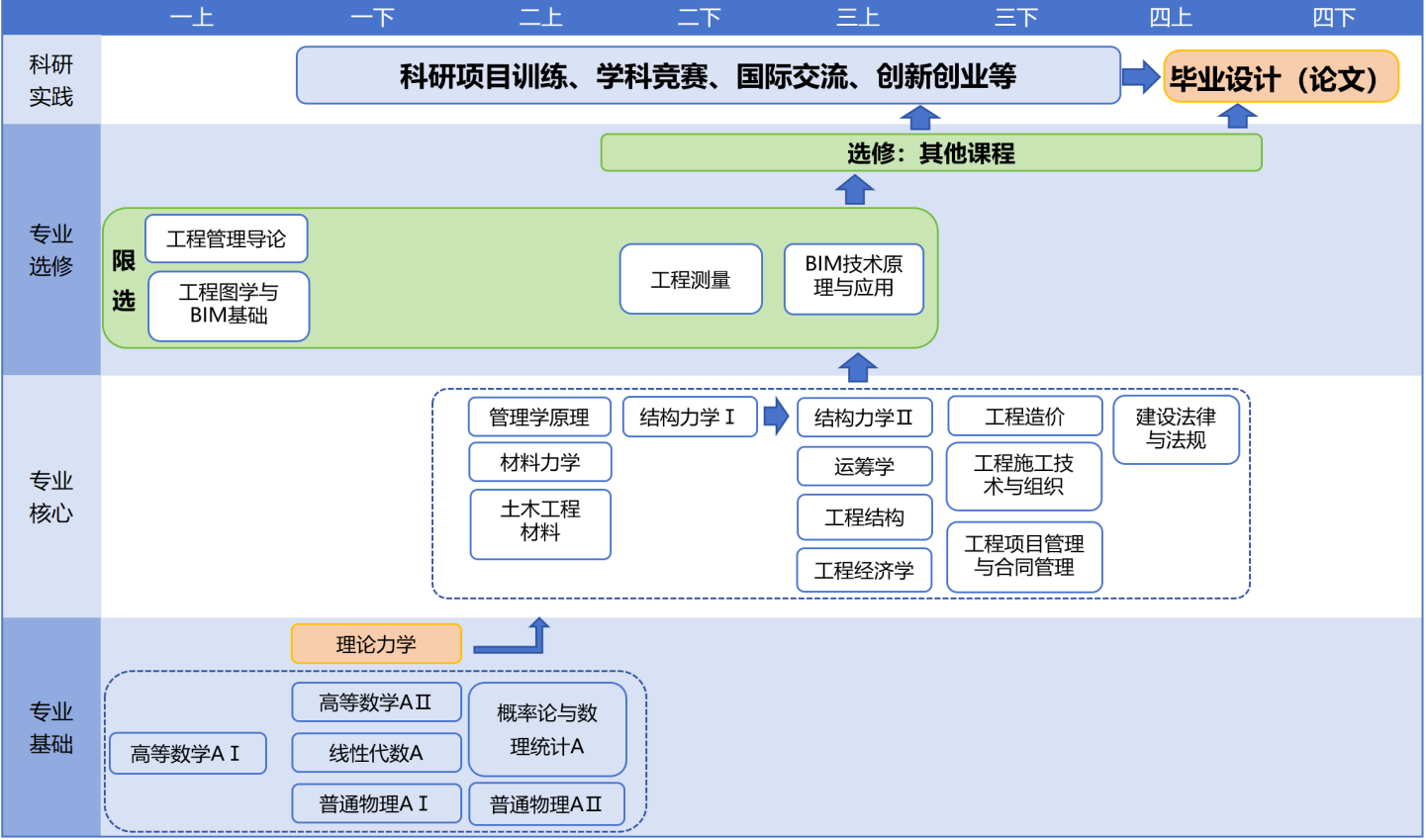This screenshot has height=840, width=1426.
Task: Click the right arrow pointing to 毕业设计(论文)
Action: [x=1140, y=76]
